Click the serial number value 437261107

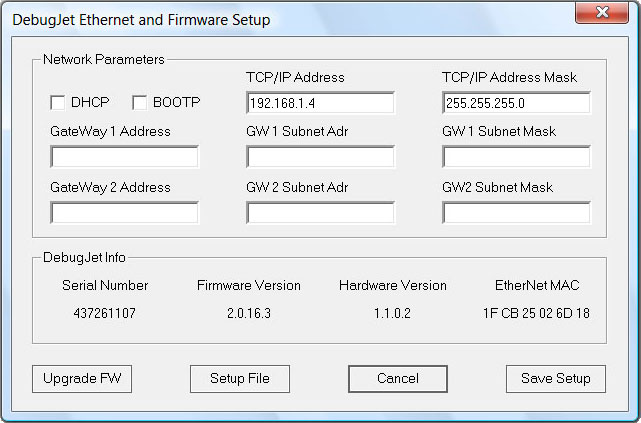[x=105, y=313]
